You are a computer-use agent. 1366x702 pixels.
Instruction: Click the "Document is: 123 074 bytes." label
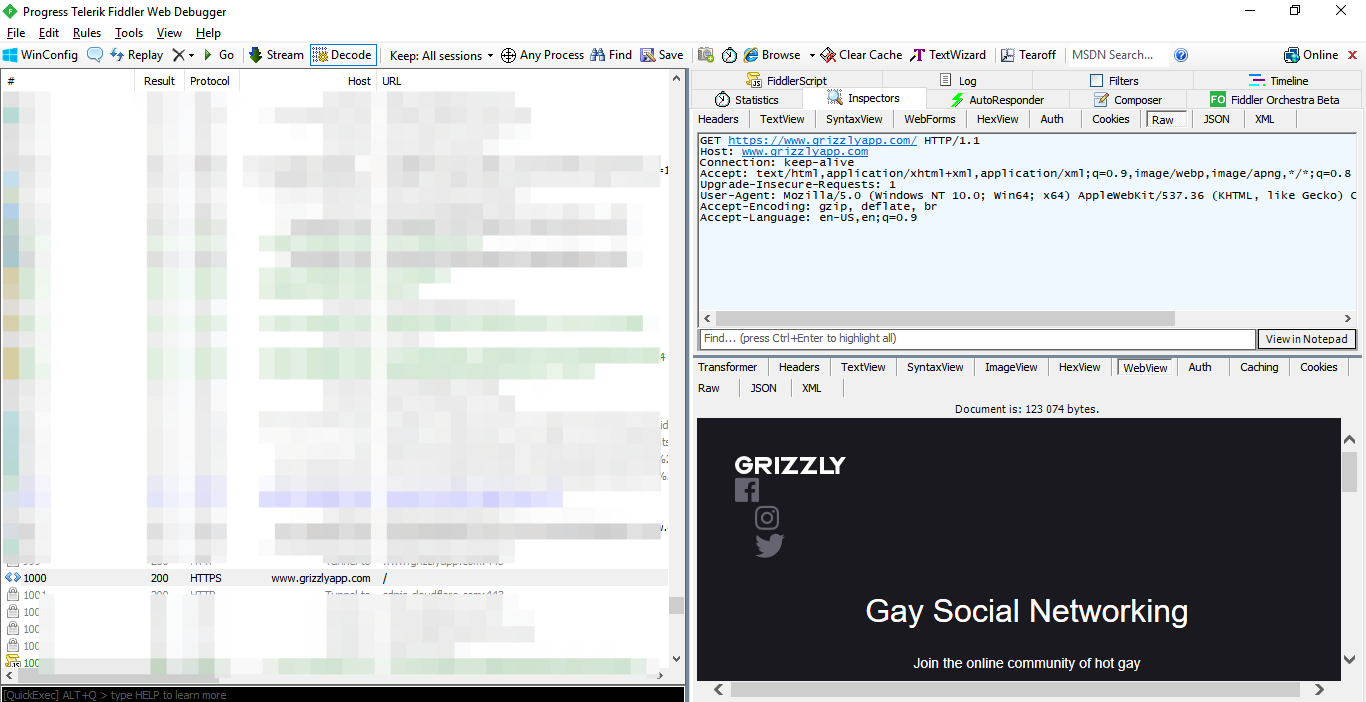pos(1027,409)
